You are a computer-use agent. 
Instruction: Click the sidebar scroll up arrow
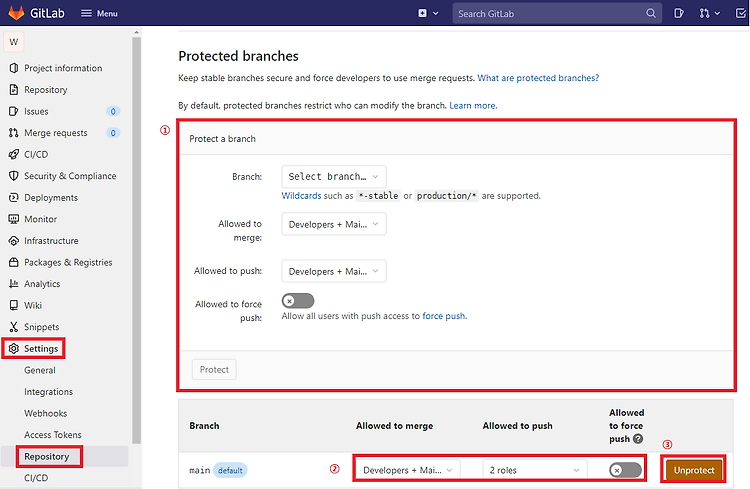pyautogui.click(x=136, y=33)
